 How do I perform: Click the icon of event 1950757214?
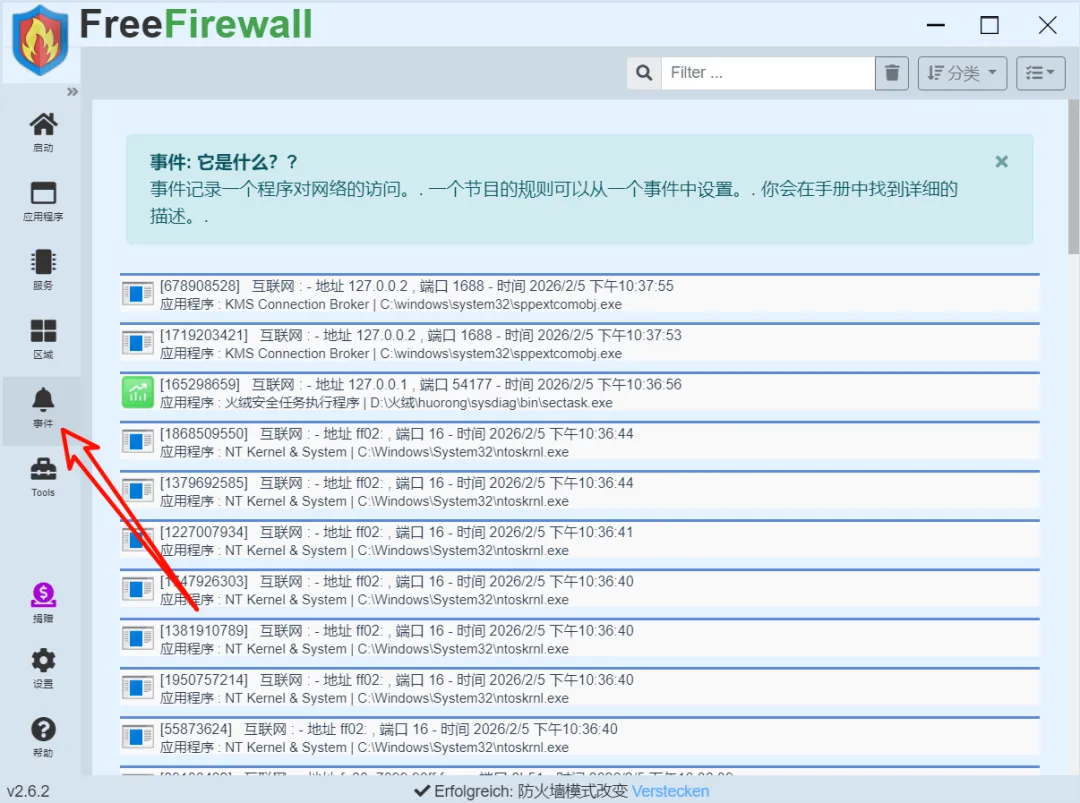point(138,687)
